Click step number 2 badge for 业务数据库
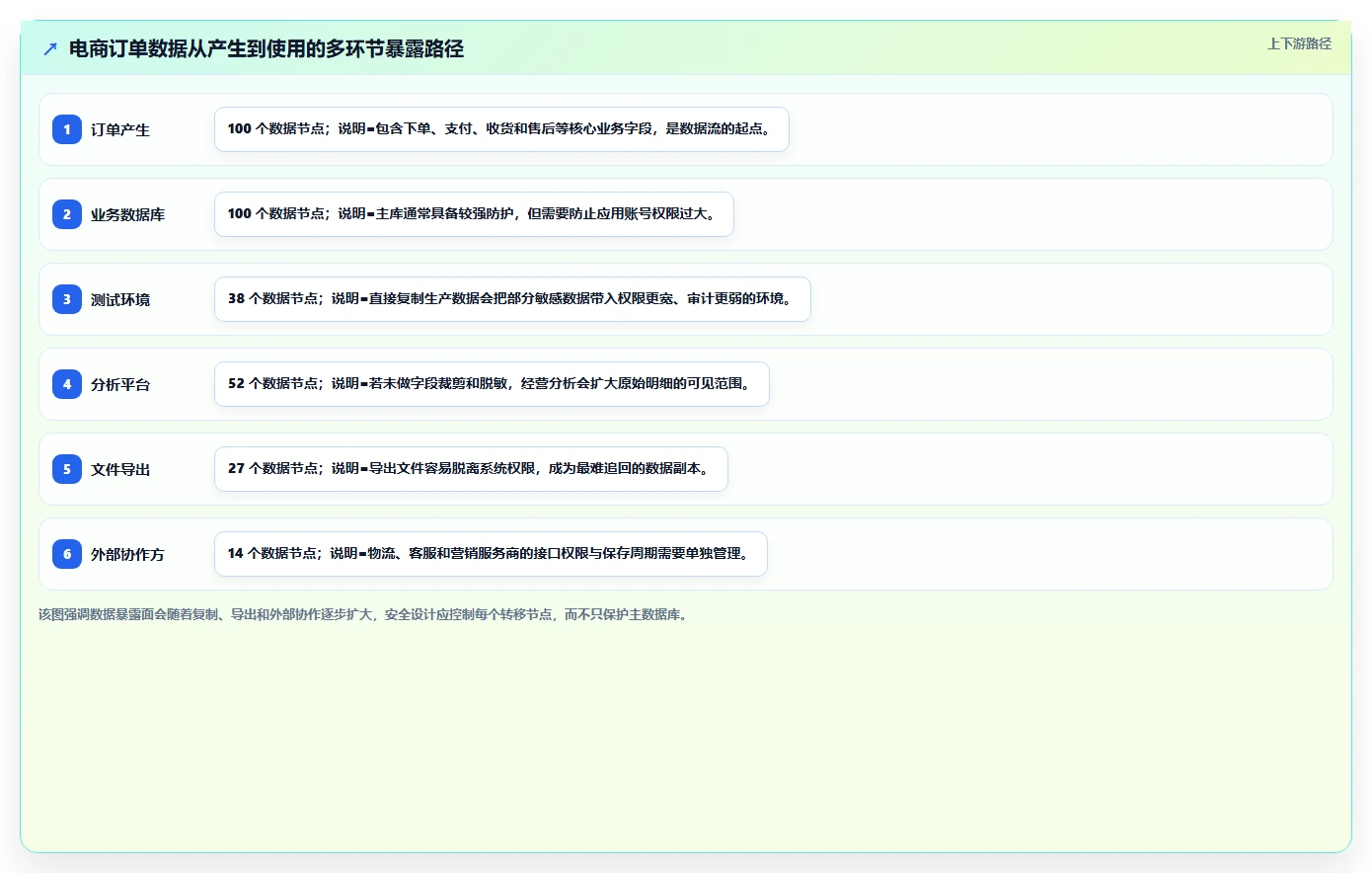This screenshot has height=873, width=1372. click(x=67, y=214)
